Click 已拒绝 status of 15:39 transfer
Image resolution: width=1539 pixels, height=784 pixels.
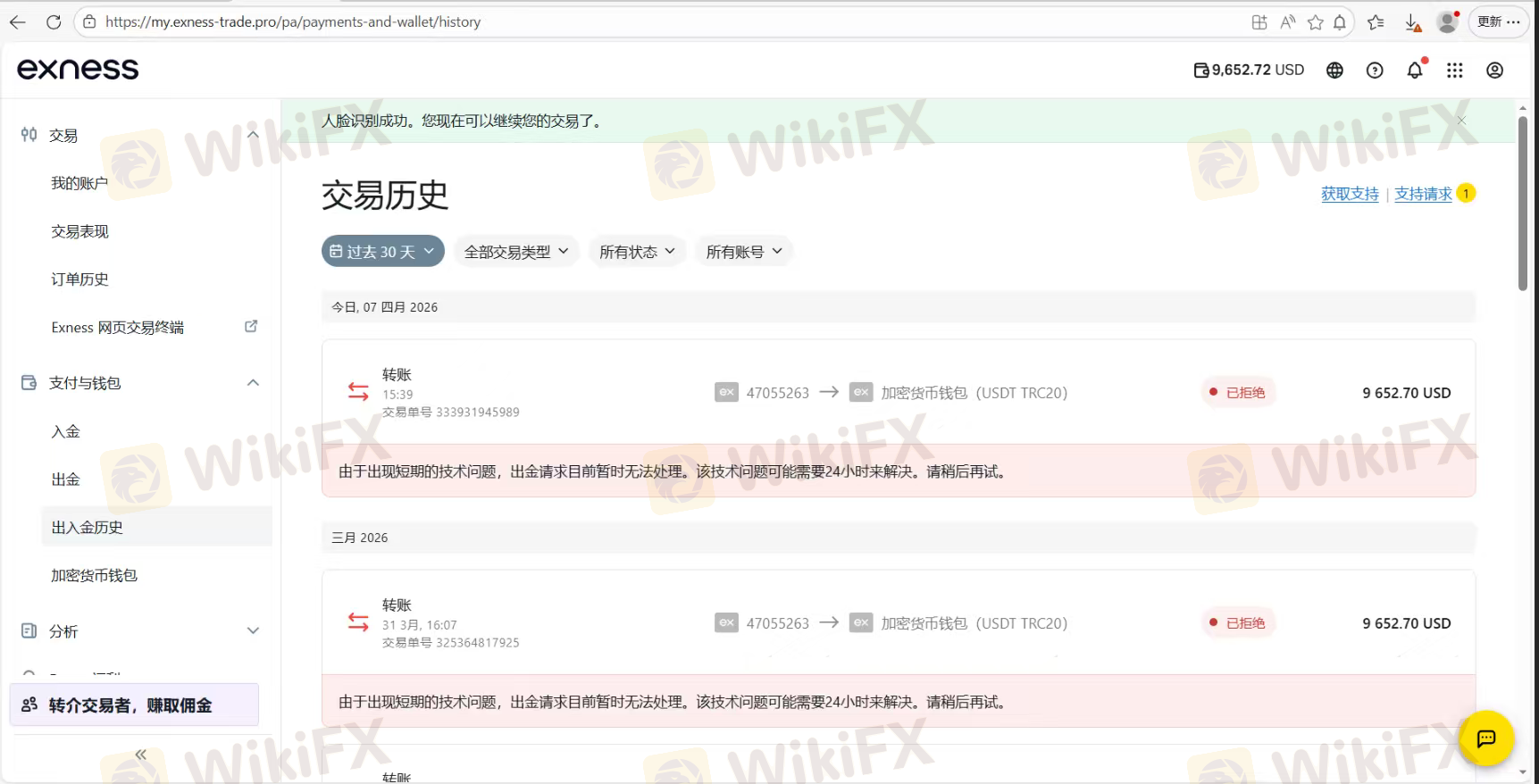(1238, 392)
